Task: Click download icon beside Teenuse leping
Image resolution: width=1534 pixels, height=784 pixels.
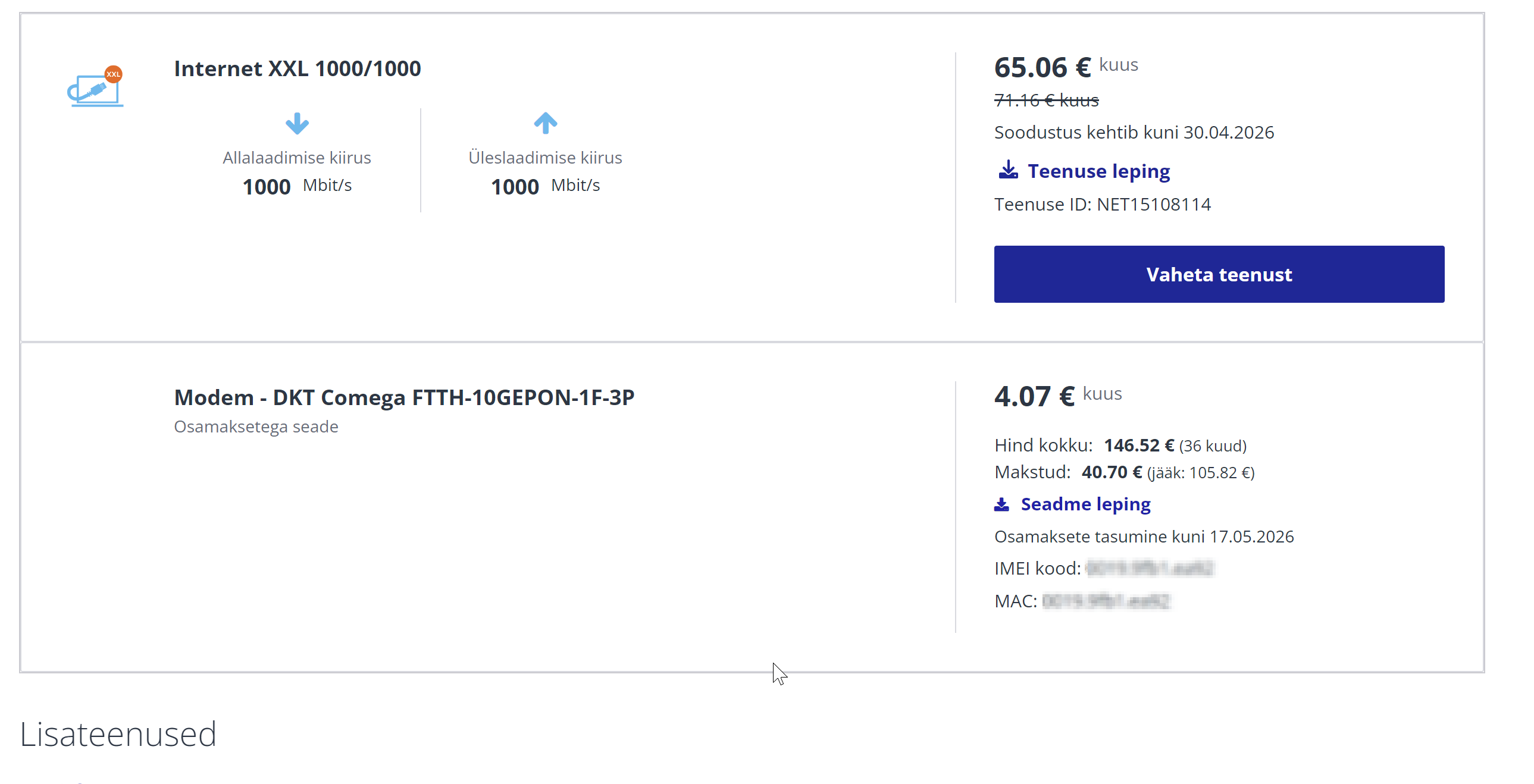Action: tap(1007, 170)
